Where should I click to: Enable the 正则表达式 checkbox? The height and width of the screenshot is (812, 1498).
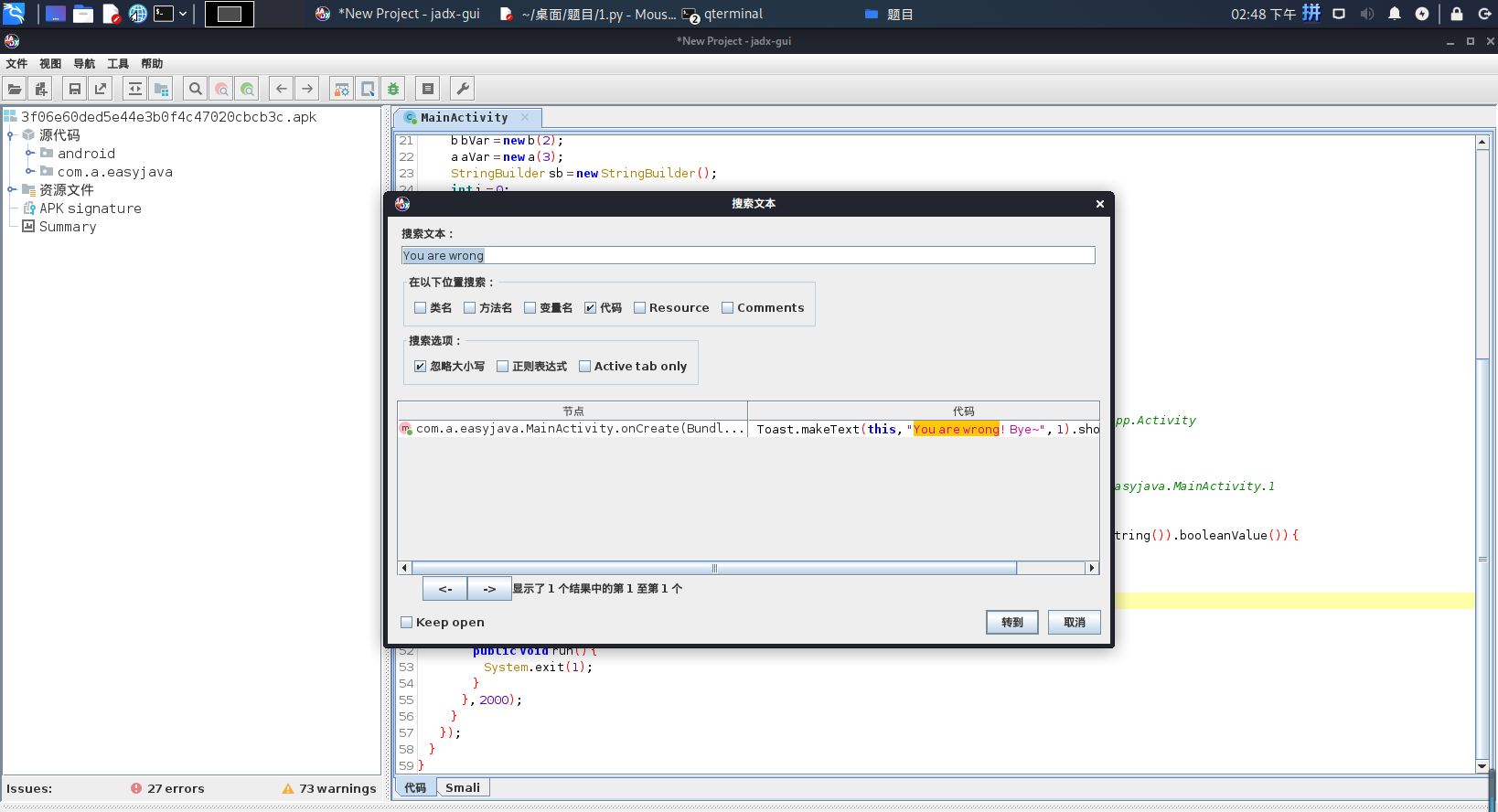pos(503,367)
